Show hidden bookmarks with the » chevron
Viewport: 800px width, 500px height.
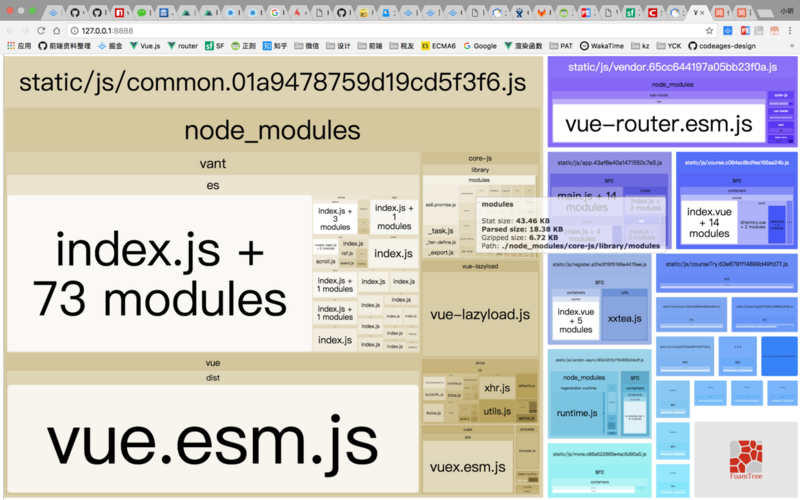point(792,46)
